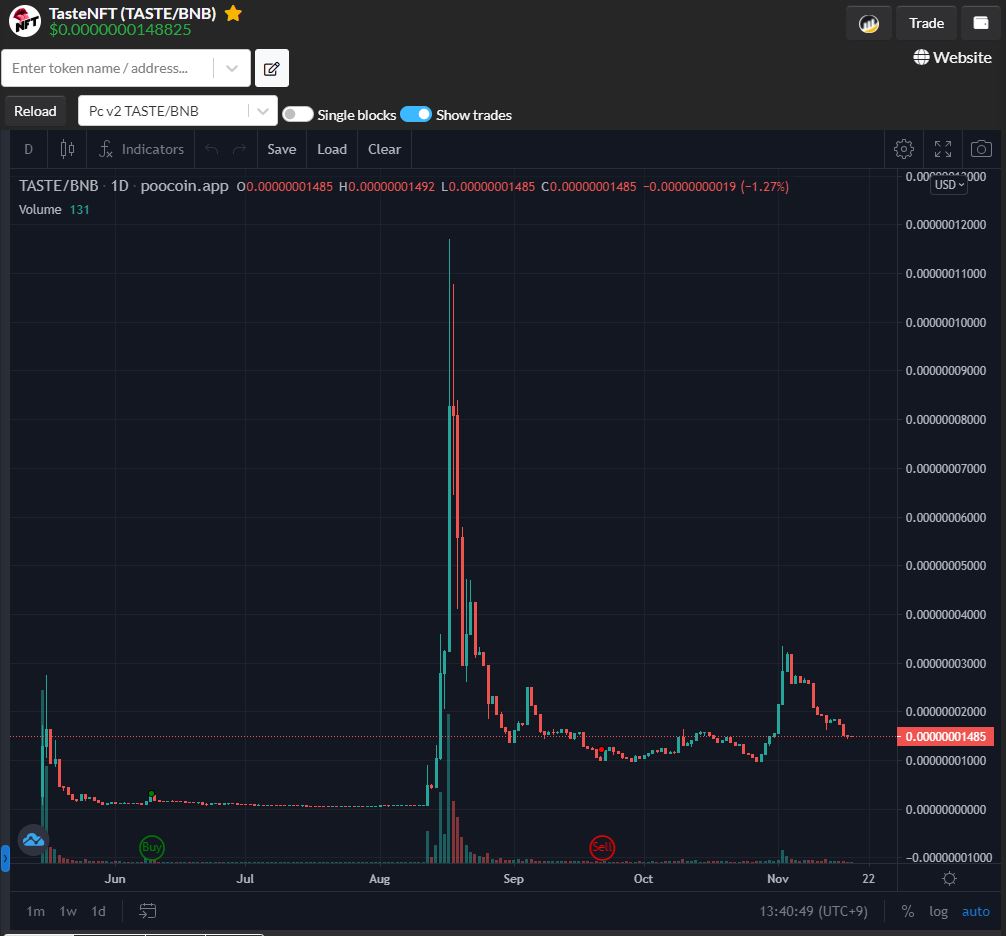Image resolution: width=1006 pixels, height=936 pixels.
Task: Click the Reload button
Action: (x=35, y=111)
